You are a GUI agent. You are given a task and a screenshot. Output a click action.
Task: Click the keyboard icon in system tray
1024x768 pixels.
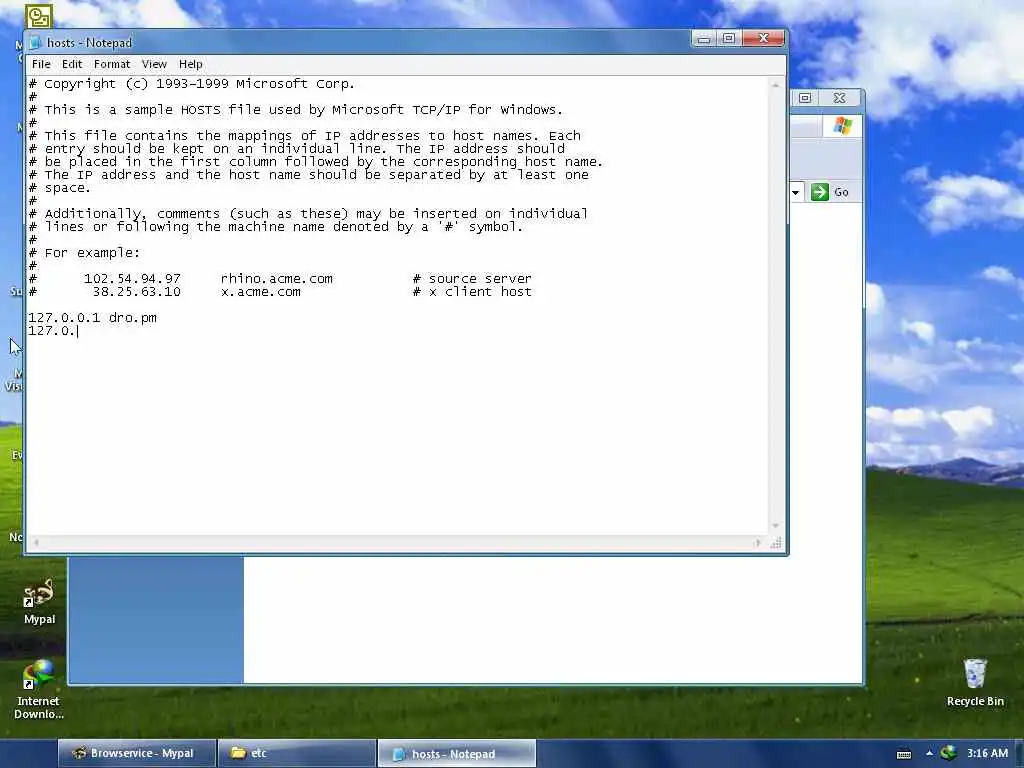[x=904, y=754]
